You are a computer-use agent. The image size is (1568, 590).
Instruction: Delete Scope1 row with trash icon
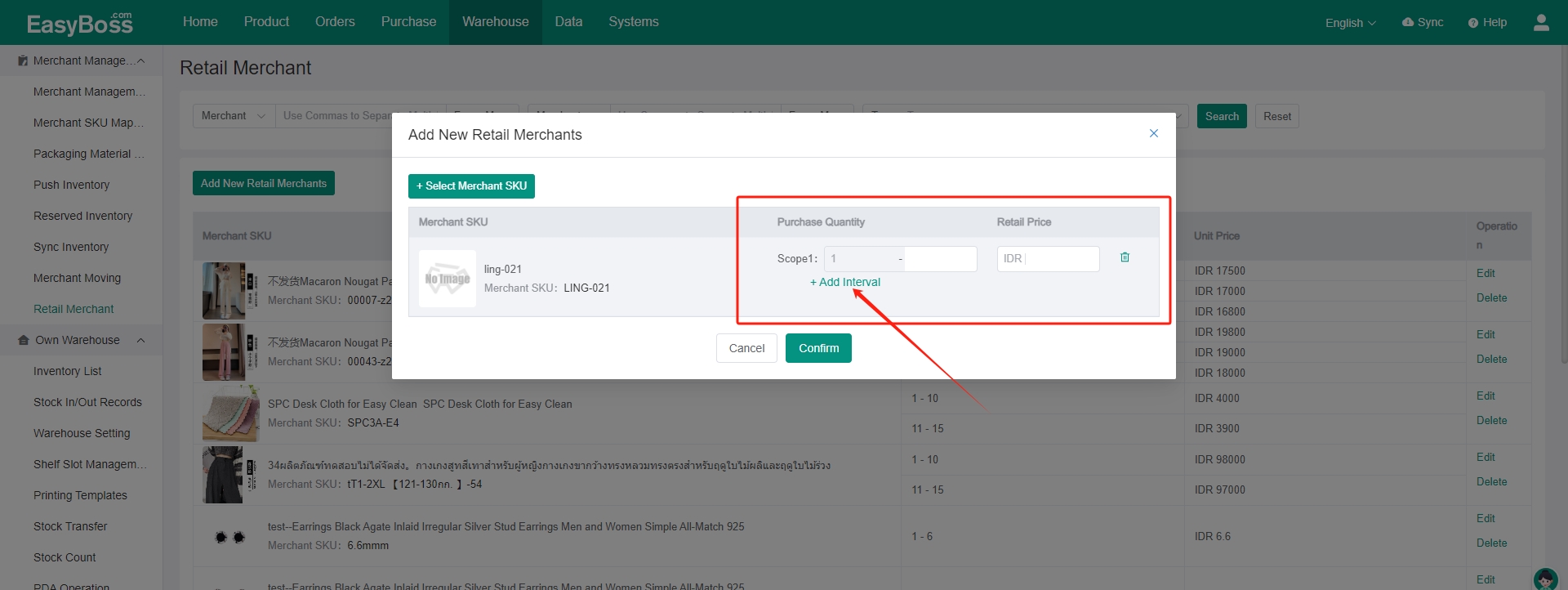(1125, 257)
